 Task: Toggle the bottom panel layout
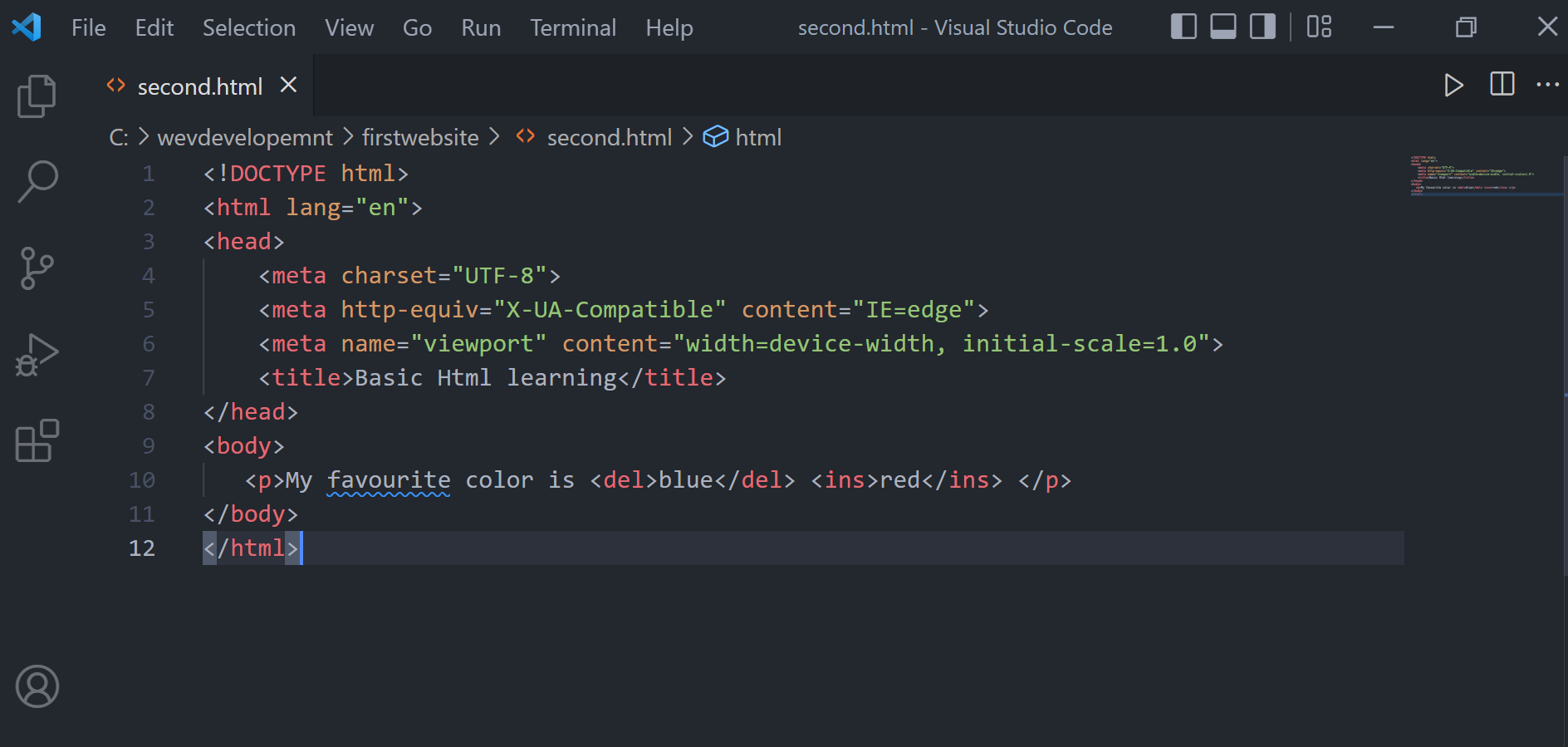point(1223,27)
